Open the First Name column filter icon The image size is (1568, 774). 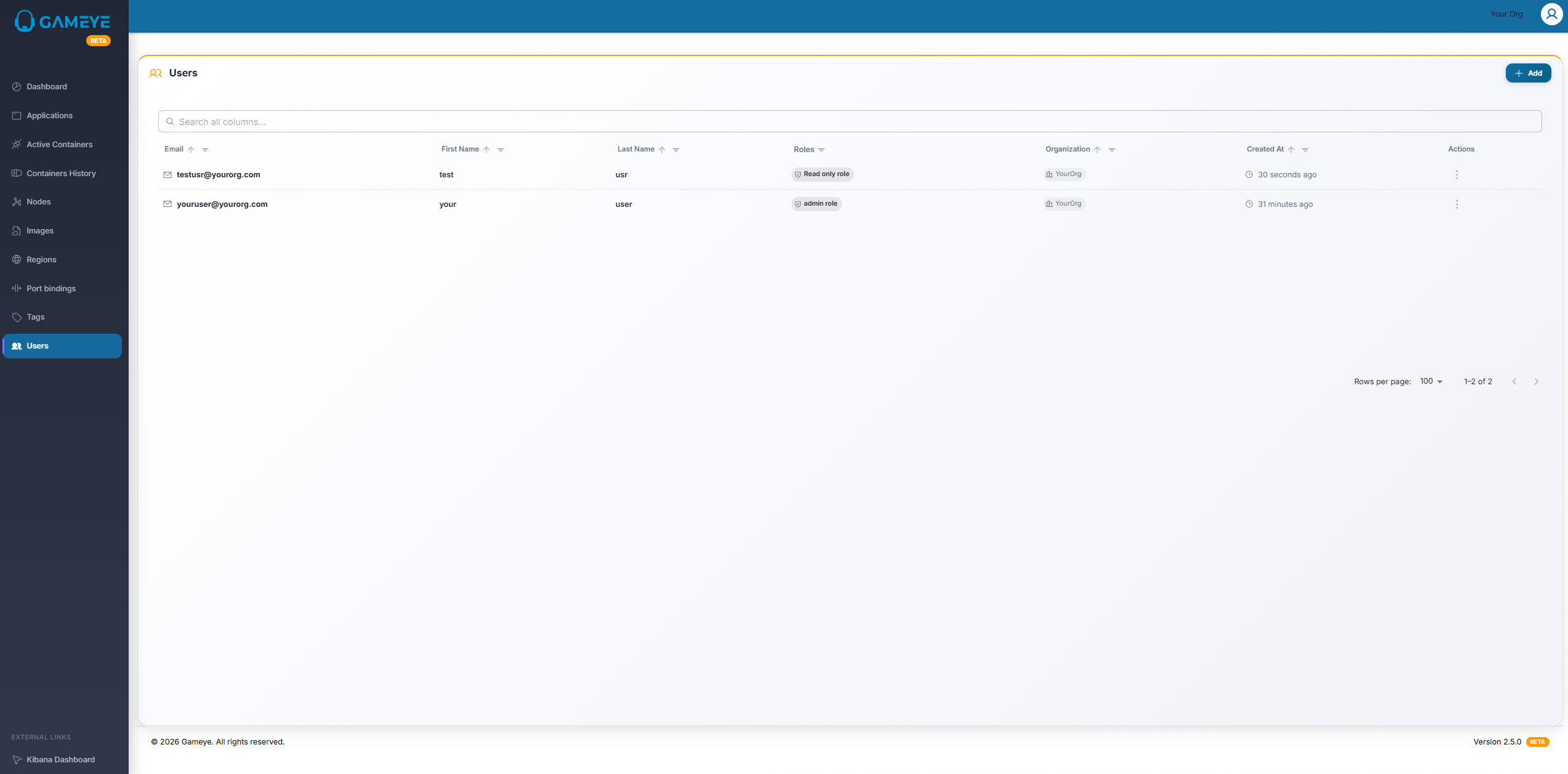coord(501,150)
